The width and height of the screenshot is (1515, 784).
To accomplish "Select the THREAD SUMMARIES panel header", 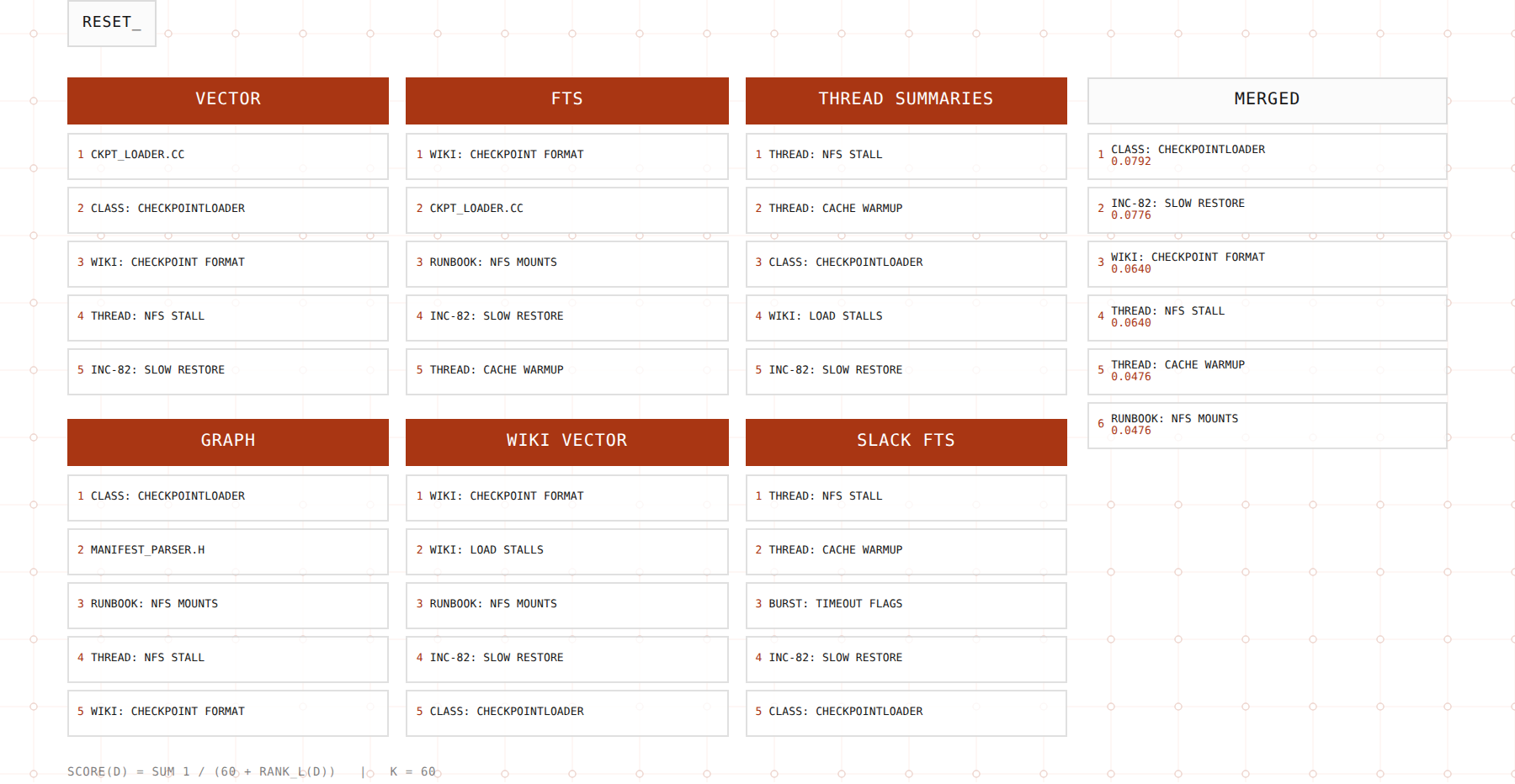I will (x=906, y=101).
